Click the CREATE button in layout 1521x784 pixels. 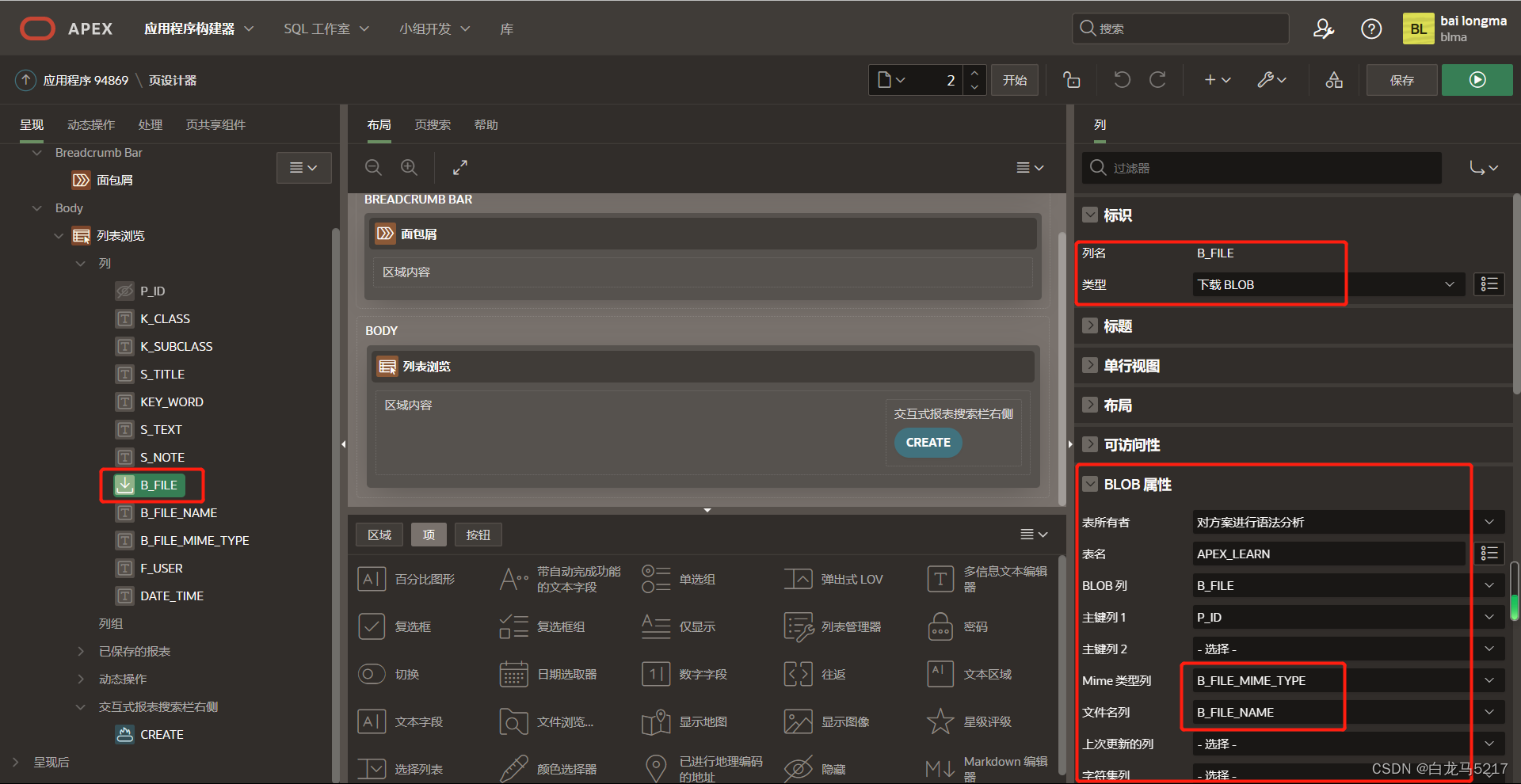[x=928, y=443]
